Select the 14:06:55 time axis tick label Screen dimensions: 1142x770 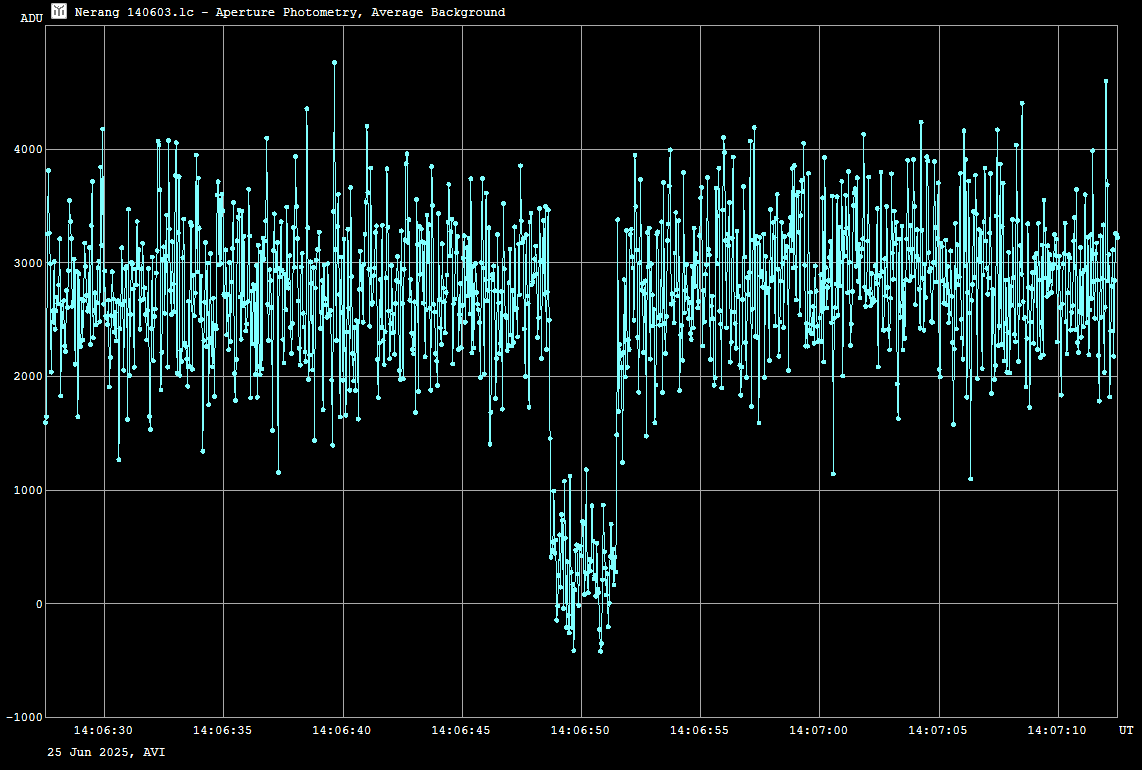[x=699, y=731]
